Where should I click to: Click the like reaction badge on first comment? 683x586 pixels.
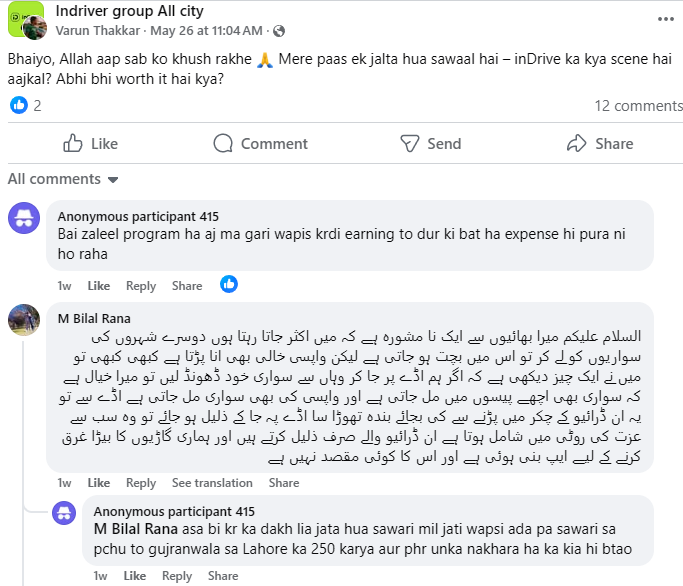coord(229,284)
